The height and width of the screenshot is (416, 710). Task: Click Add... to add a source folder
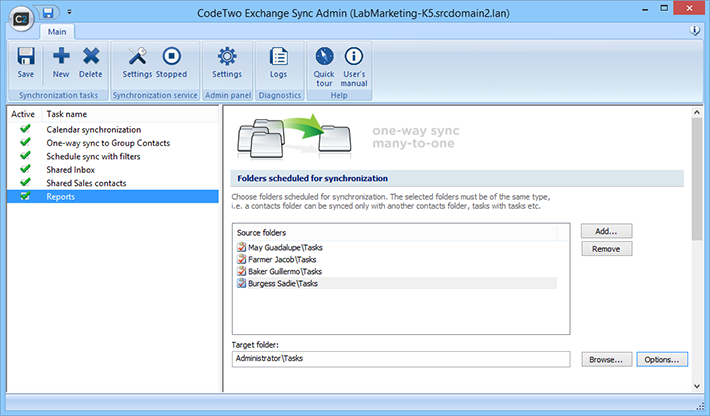606,231
